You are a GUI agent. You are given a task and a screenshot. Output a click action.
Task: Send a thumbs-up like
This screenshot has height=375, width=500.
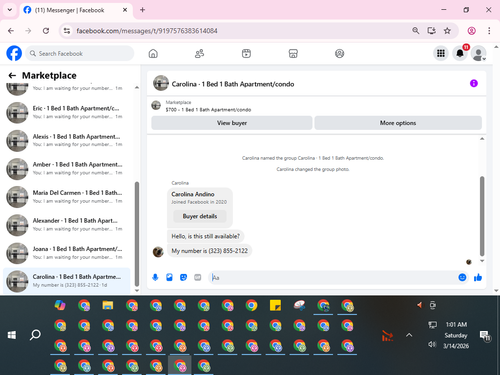click(x=478, y=277)
